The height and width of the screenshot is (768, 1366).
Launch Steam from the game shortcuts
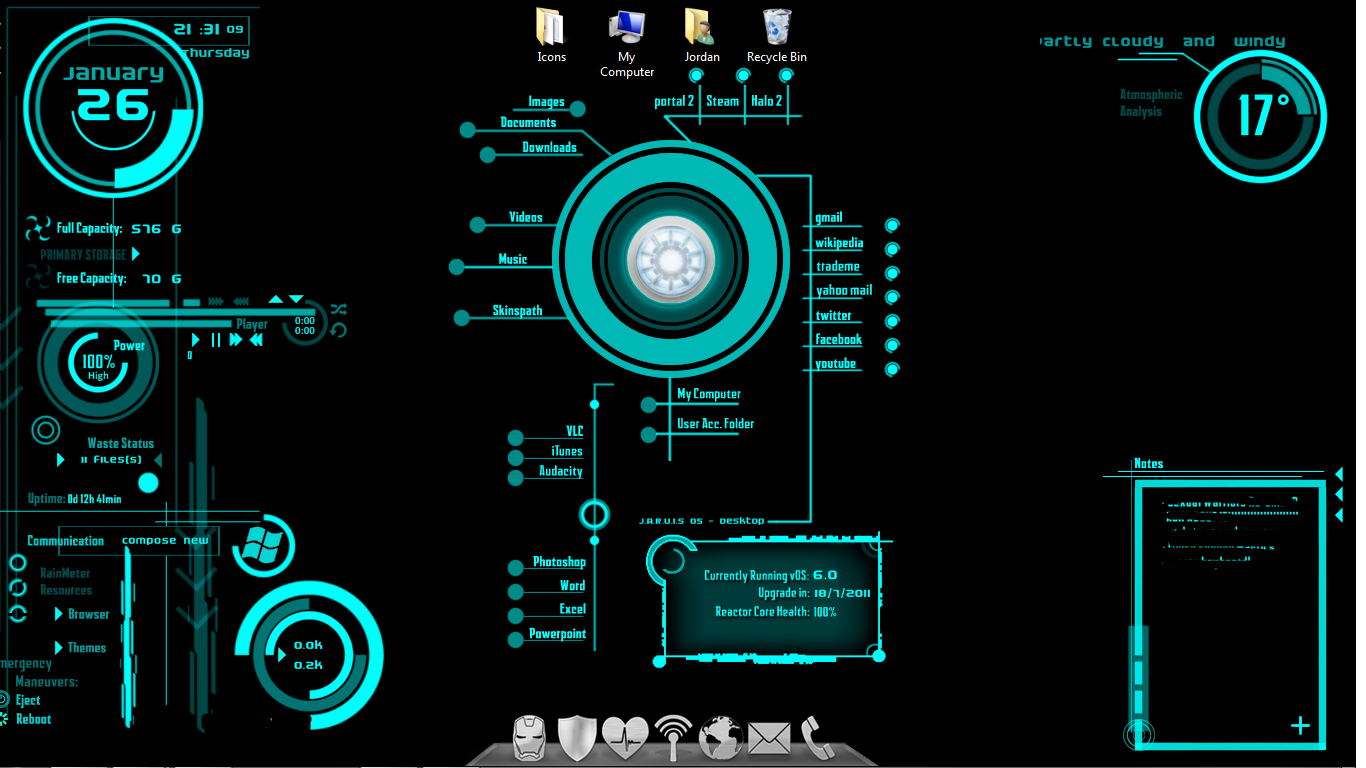pos(723,101)
